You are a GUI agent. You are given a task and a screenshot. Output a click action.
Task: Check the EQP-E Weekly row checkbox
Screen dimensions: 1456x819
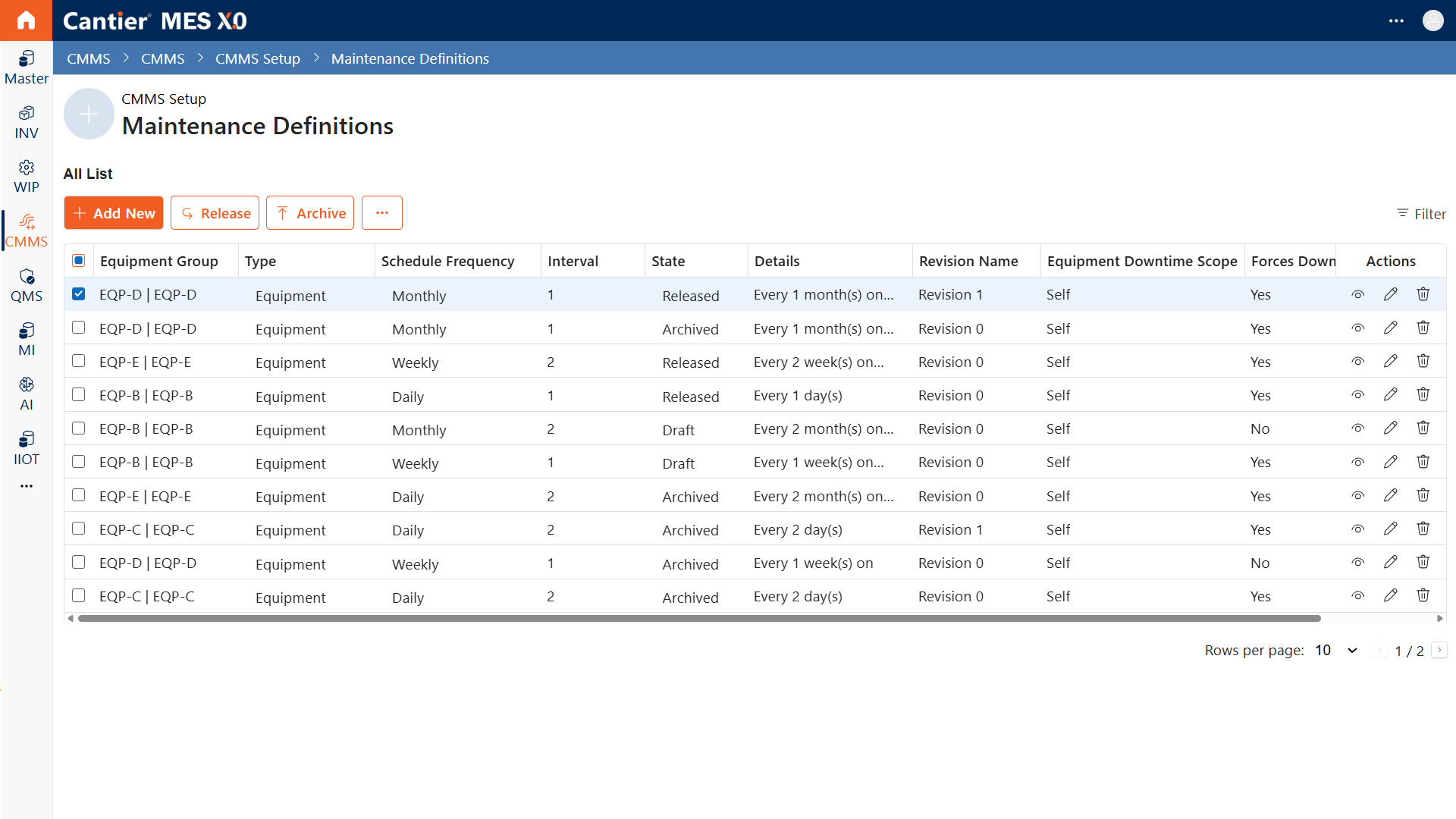[79, 361]
